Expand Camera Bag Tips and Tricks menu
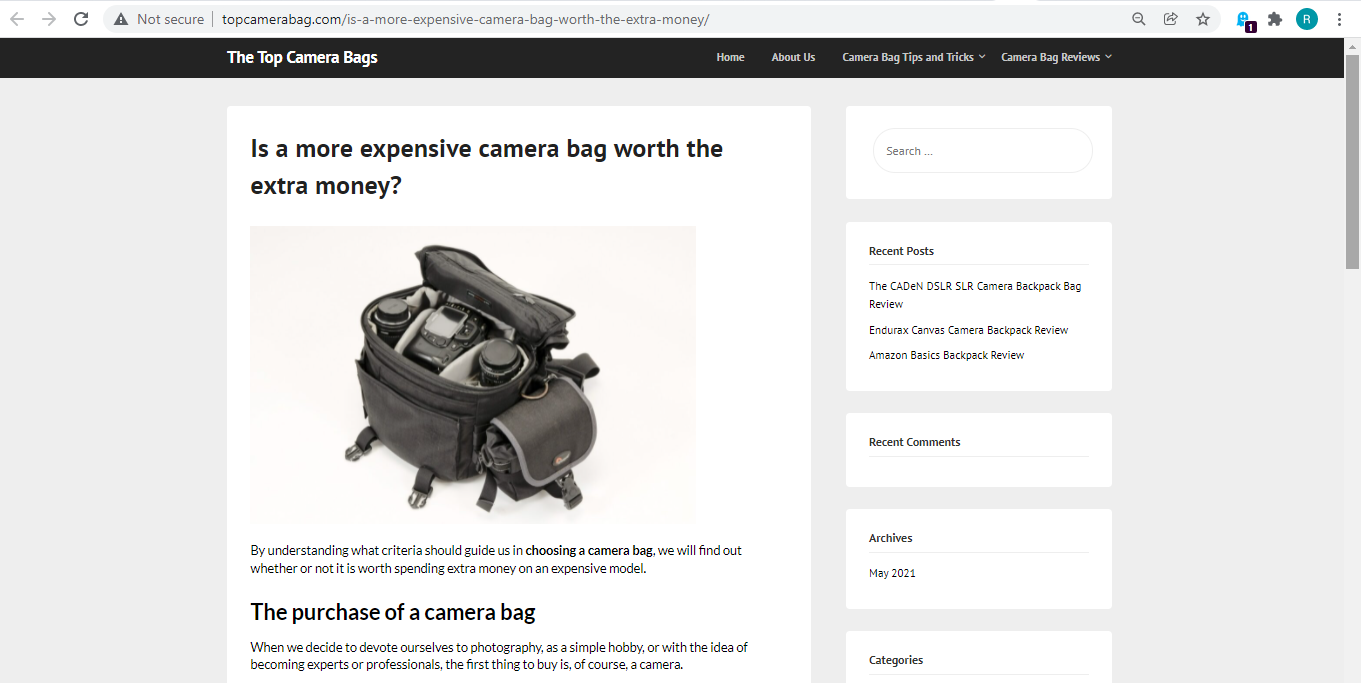 coord(913,57)
